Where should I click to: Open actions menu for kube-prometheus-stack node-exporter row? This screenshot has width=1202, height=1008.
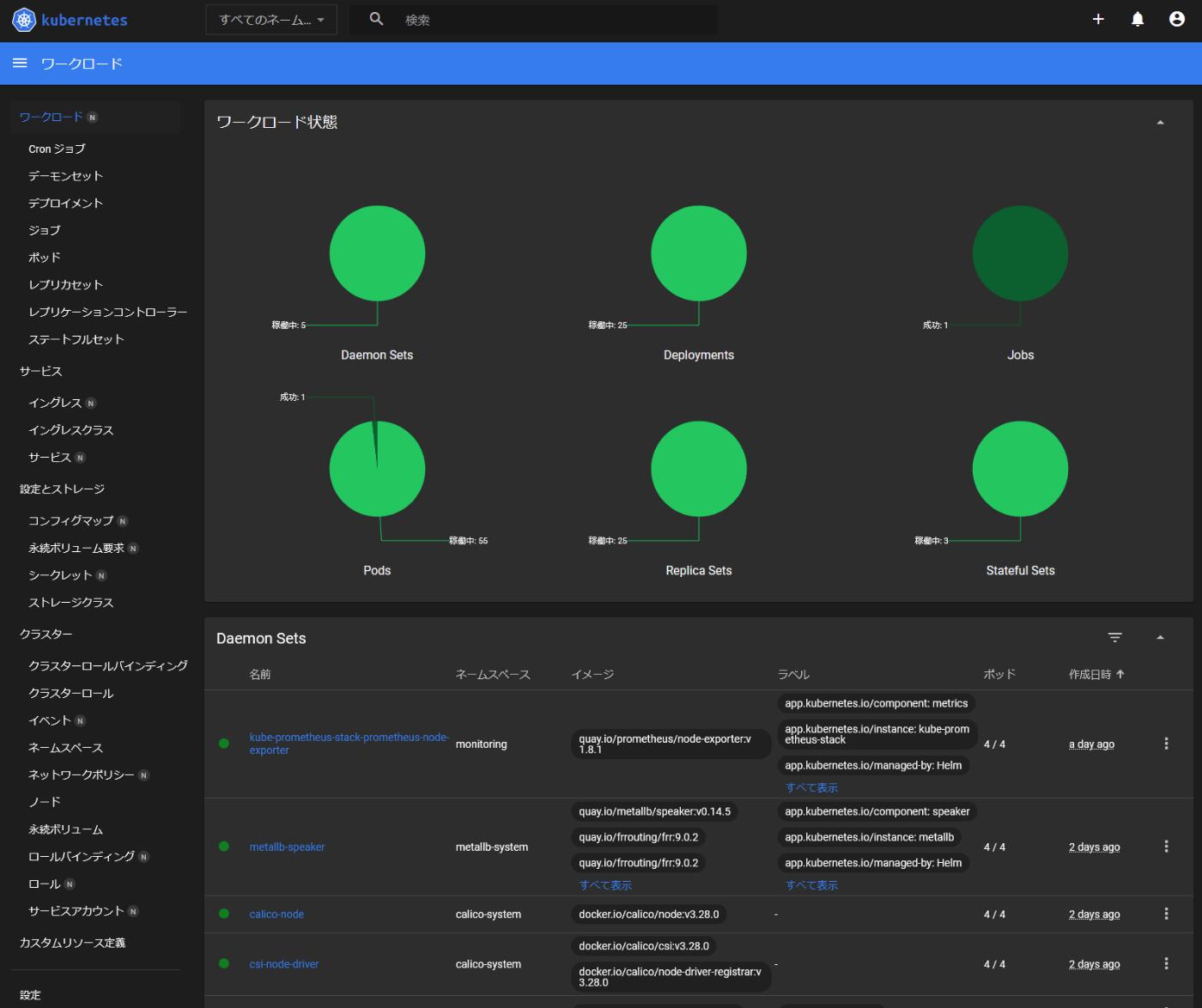click(1166, 744)
